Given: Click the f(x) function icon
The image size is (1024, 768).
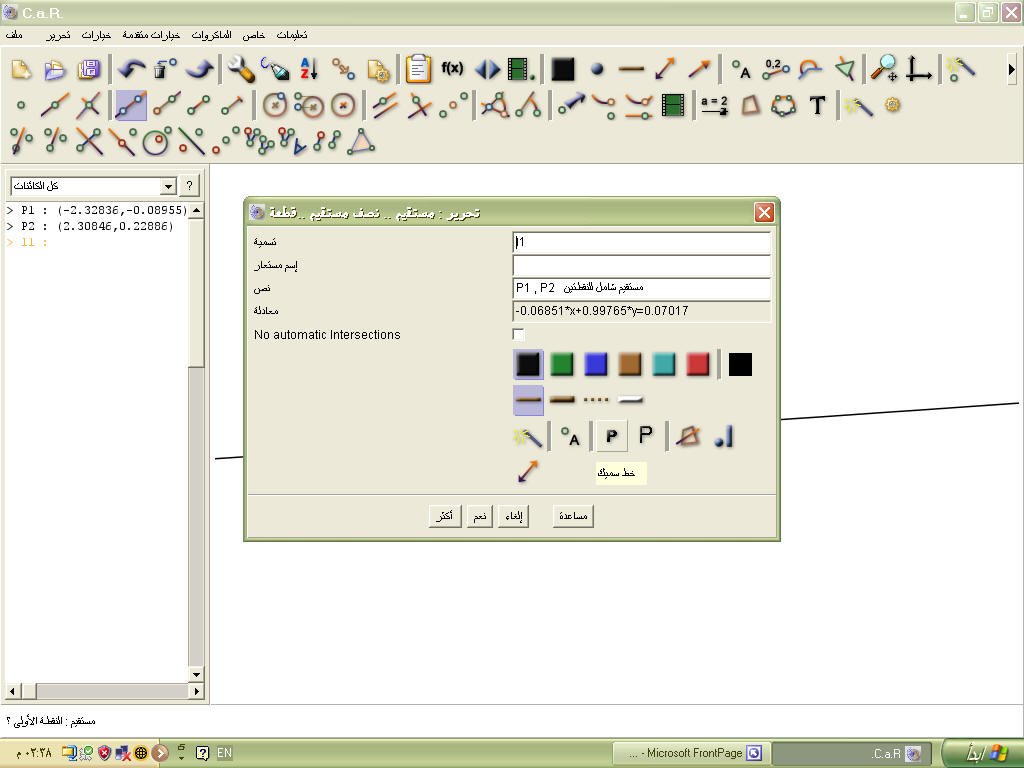Looking at the screenshot, I should [x=452, y=68].
